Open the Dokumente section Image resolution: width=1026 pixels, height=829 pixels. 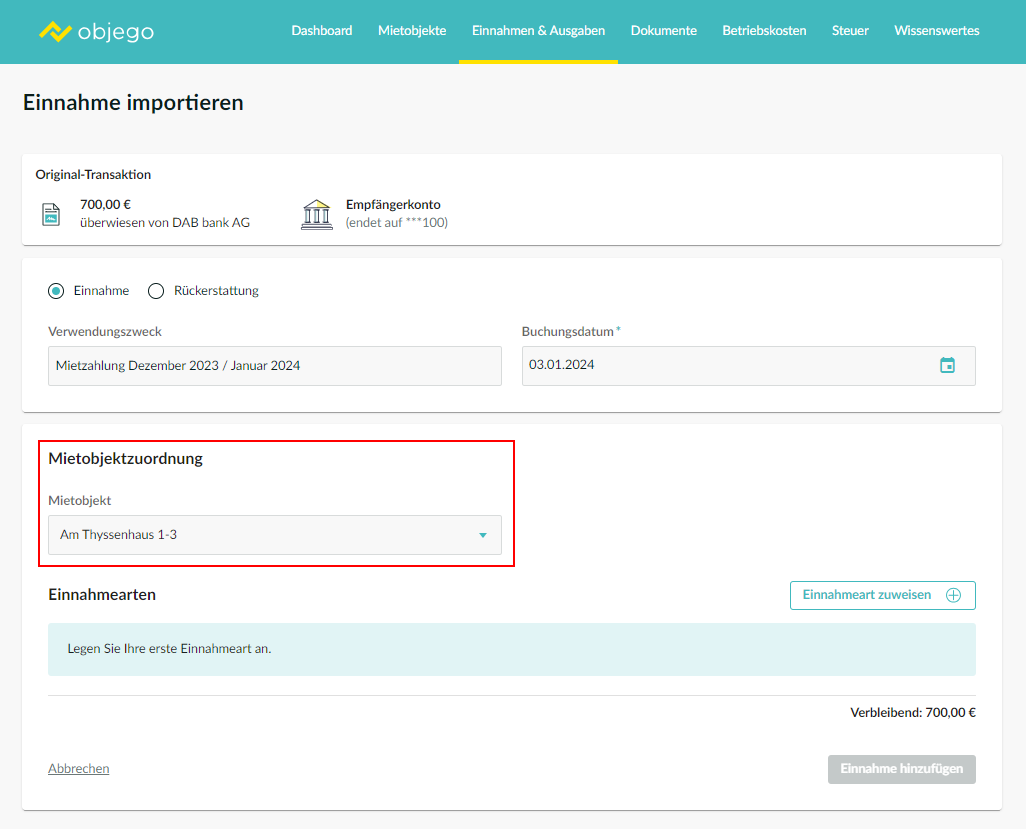[x=663, y=31]
